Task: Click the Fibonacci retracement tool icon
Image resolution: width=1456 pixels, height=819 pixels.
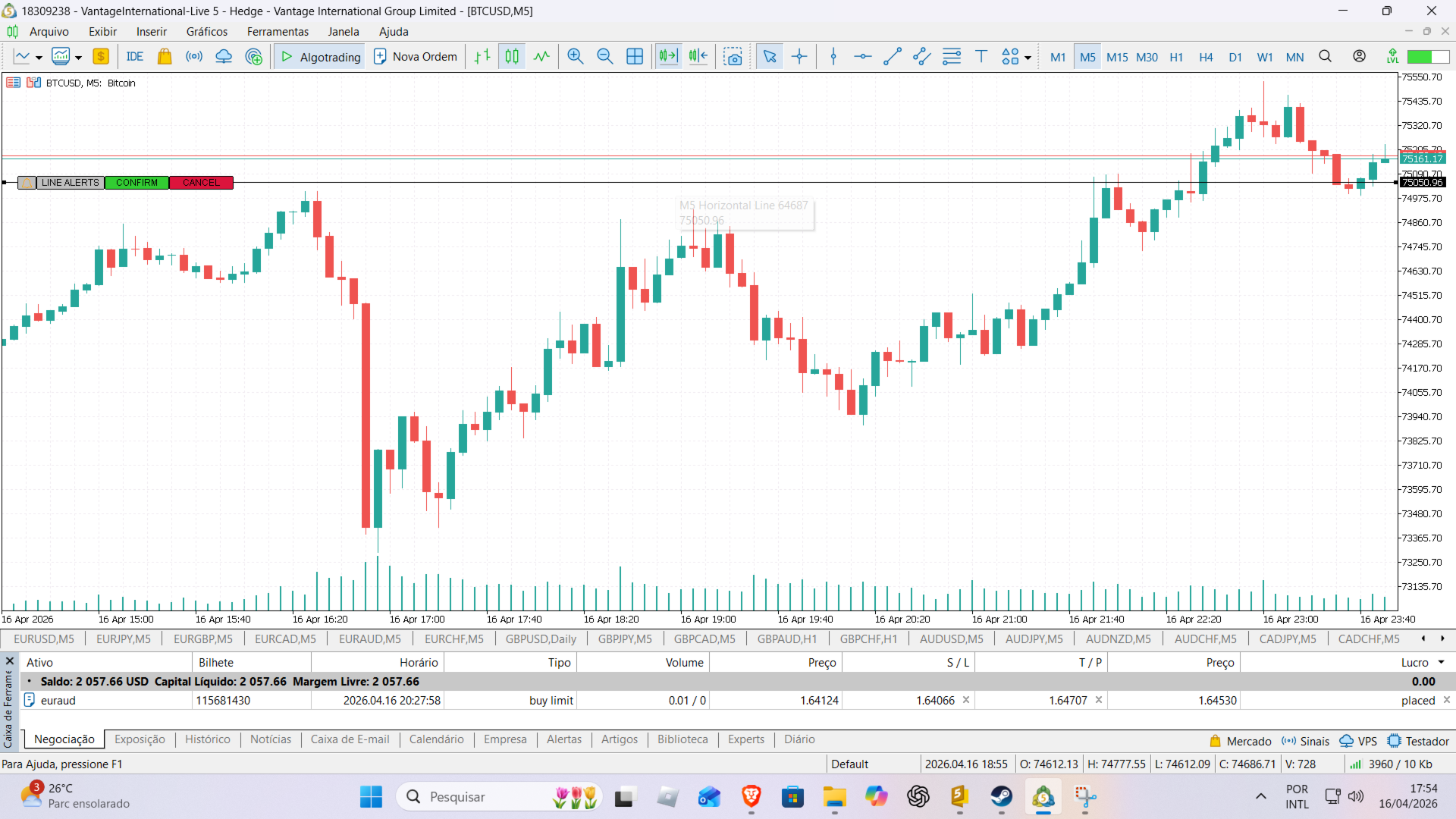Action: point(952,57)
